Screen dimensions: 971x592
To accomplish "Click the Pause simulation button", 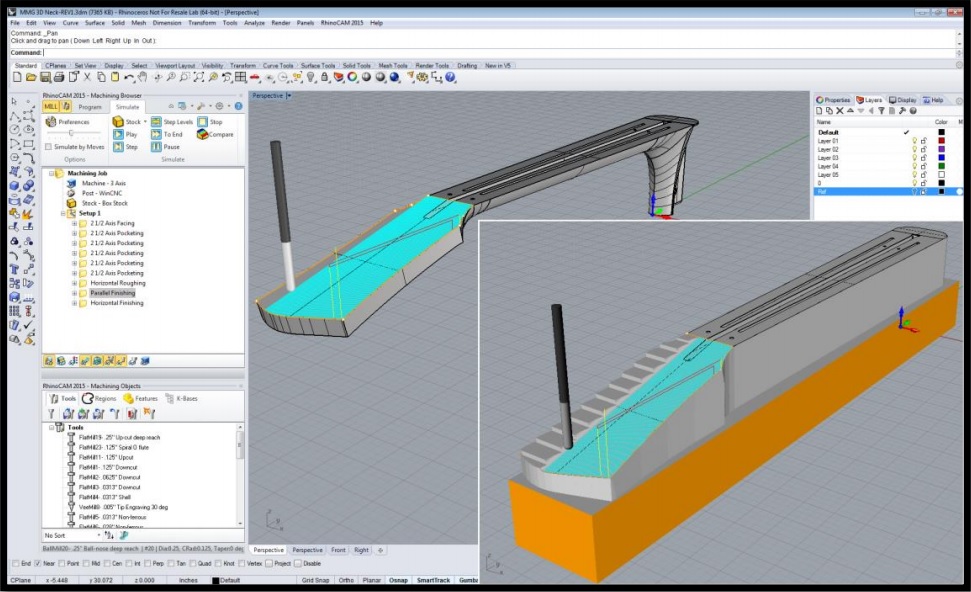I will pos(165,147).
